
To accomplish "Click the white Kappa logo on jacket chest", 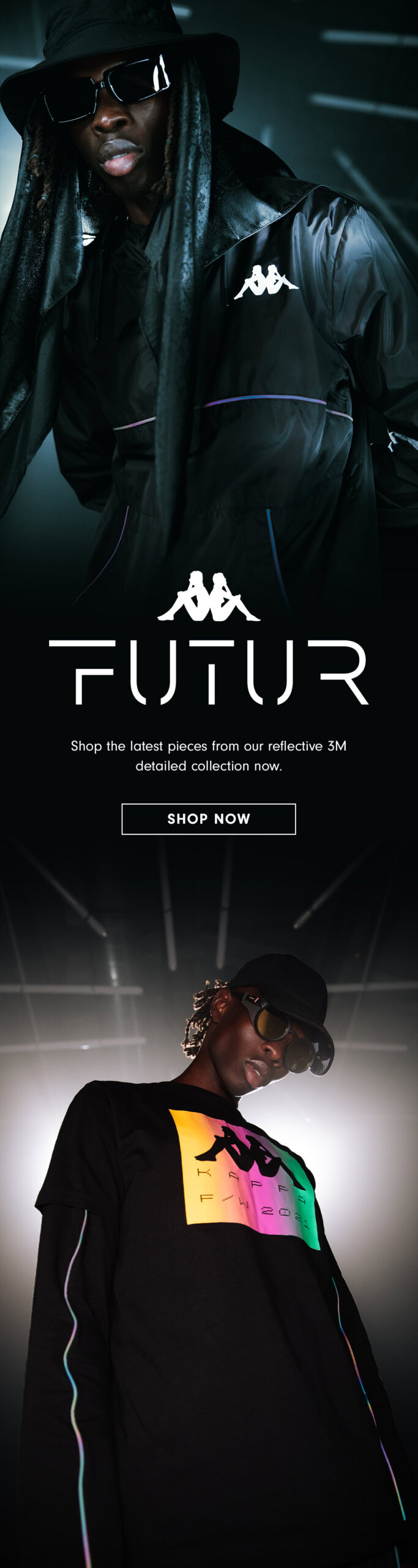I will click(266, 282).
